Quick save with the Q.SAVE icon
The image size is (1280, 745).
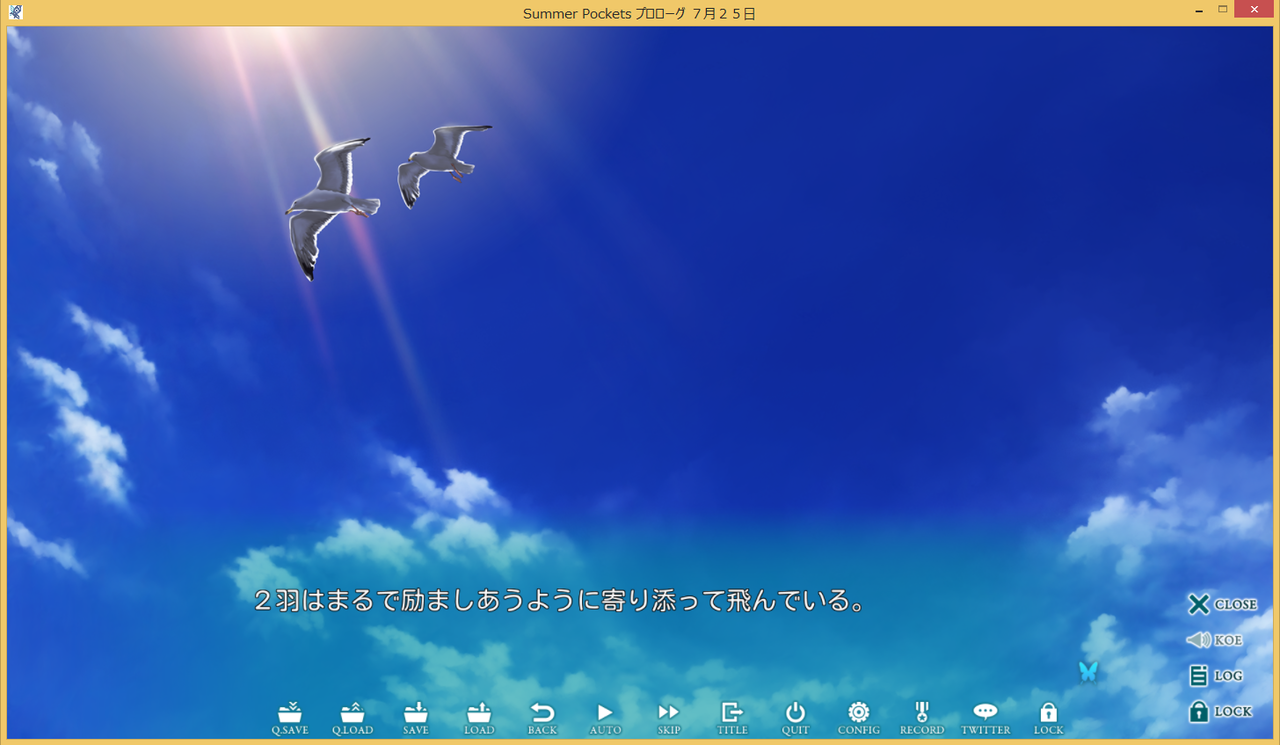(x=290, y=718)
